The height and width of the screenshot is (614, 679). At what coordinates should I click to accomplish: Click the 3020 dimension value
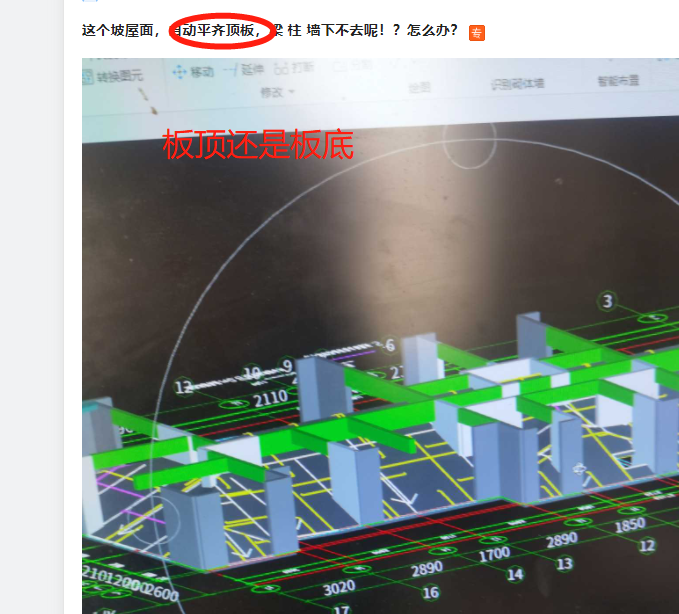[x=339, y=588]
